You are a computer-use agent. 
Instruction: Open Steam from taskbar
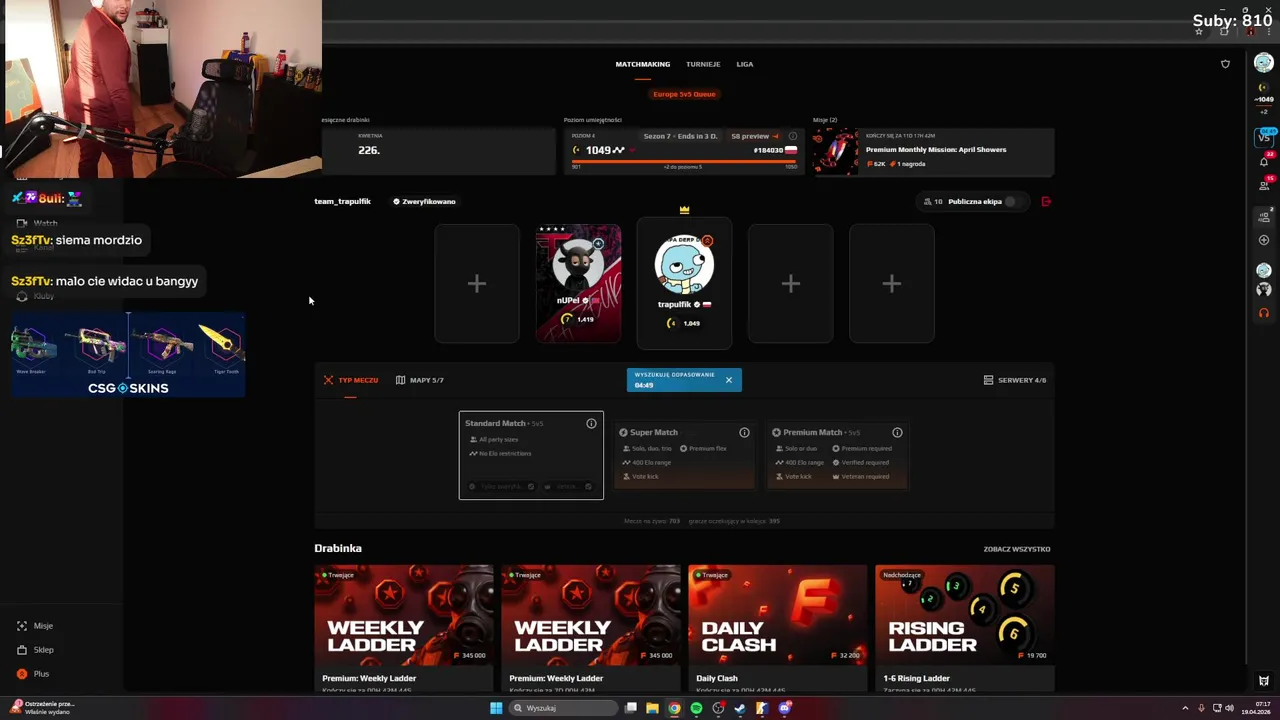pyautogui.click(x=740, y=708)
